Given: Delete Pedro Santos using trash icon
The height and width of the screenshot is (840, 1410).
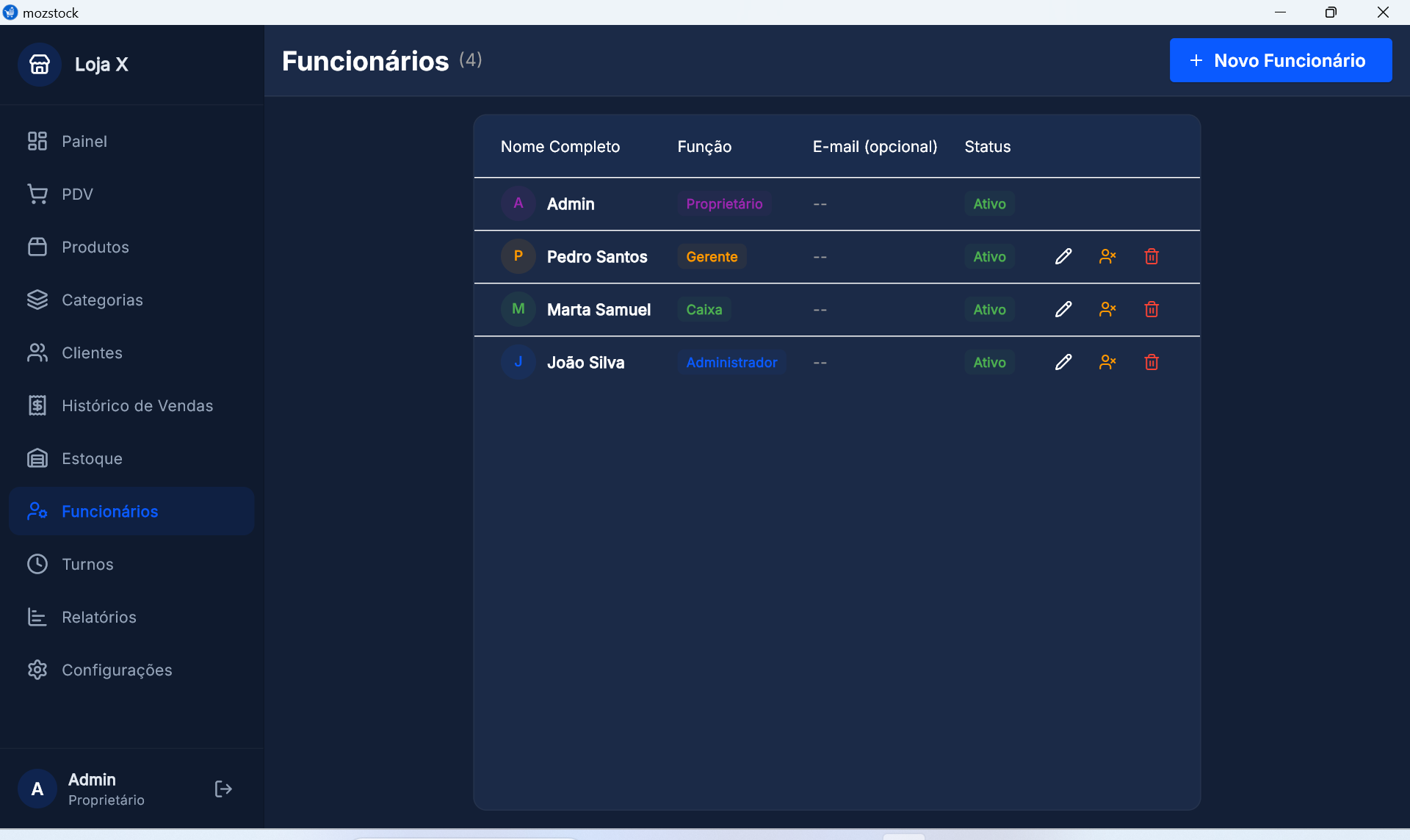Looking at the screenshot, I should tap(1151, 256).
